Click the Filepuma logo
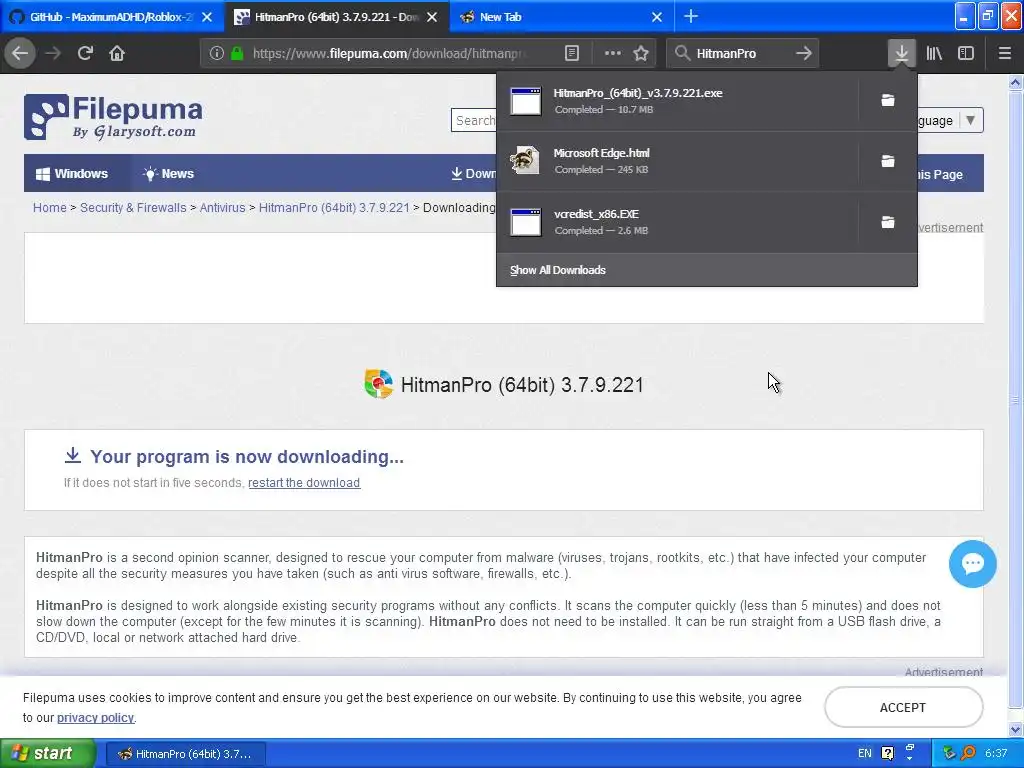This screenshot has height=768, width=1024. 113,117
